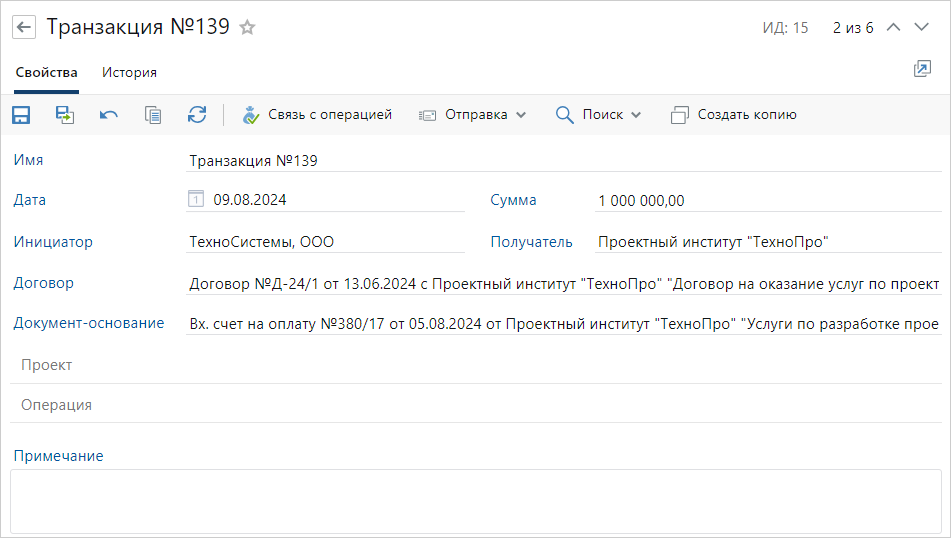Viewport: 951px width, 538px height.
Task: Click the Связь с операцией button
Action: pos(317,115)
